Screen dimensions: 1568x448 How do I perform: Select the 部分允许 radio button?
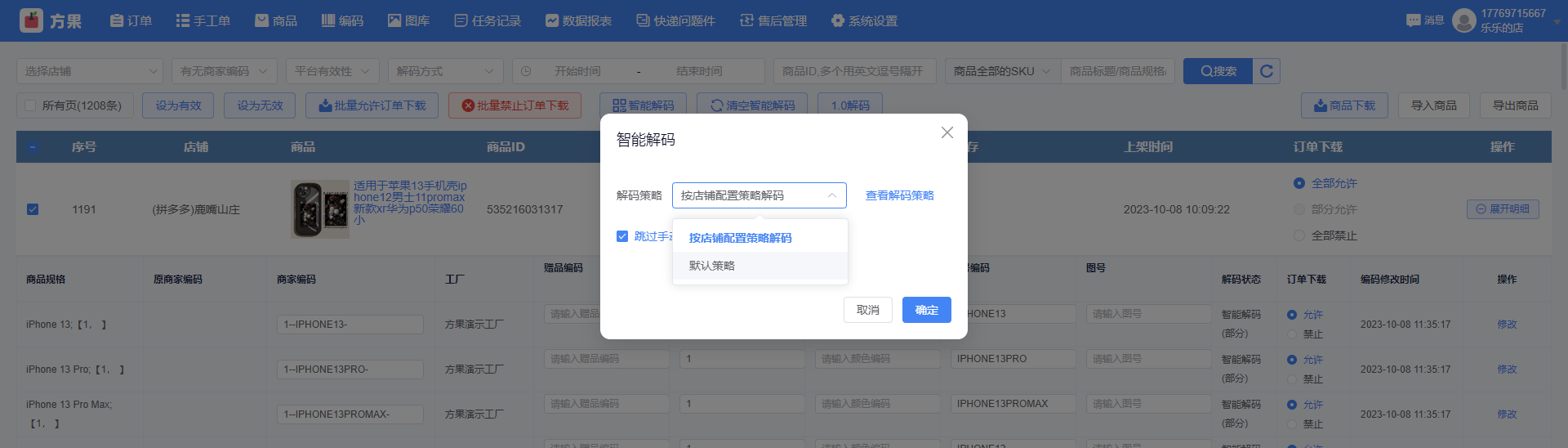pos(1299,209)
